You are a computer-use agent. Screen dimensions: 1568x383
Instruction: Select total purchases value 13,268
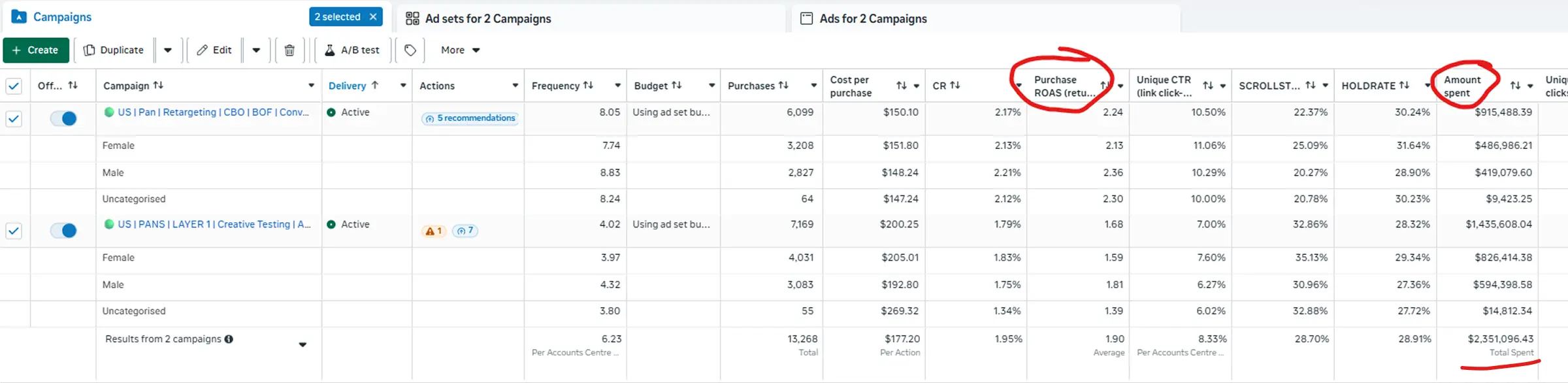(803, 339)
